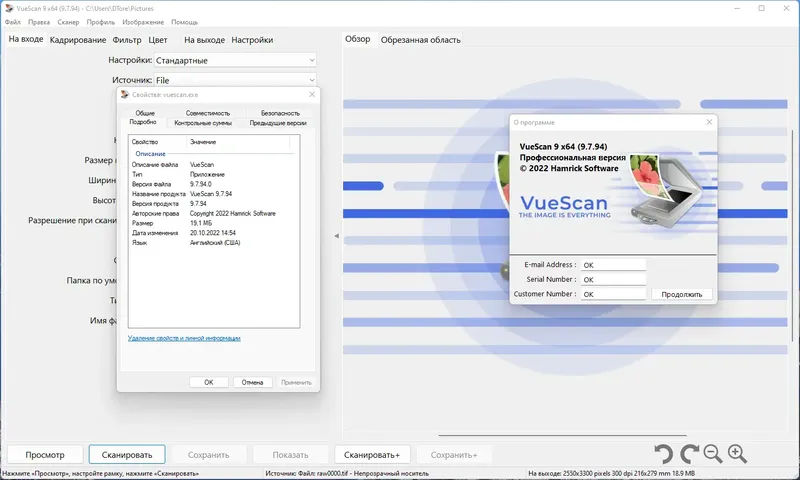Select the Дата изменения row
Image resolution: width=800 pixels, height=480 pixels.
pyautogui.click(x=213, y=233)
